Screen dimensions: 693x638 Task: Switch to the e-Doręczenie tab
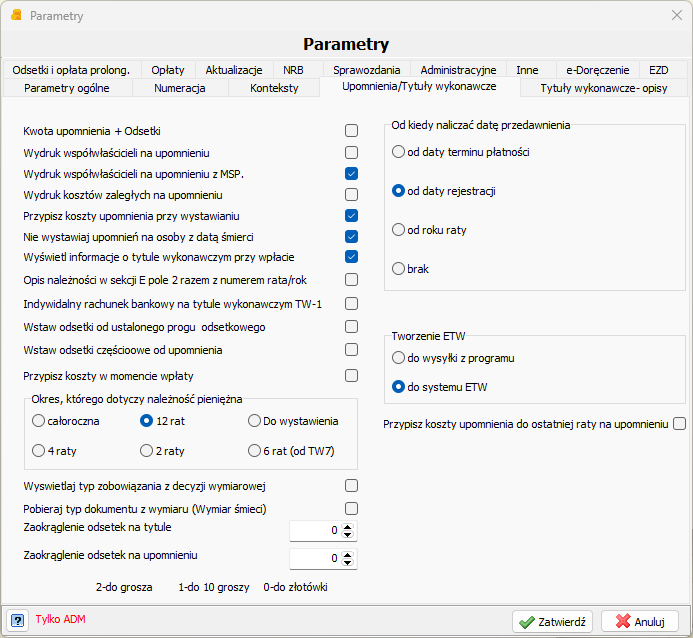tap(598, 70)
